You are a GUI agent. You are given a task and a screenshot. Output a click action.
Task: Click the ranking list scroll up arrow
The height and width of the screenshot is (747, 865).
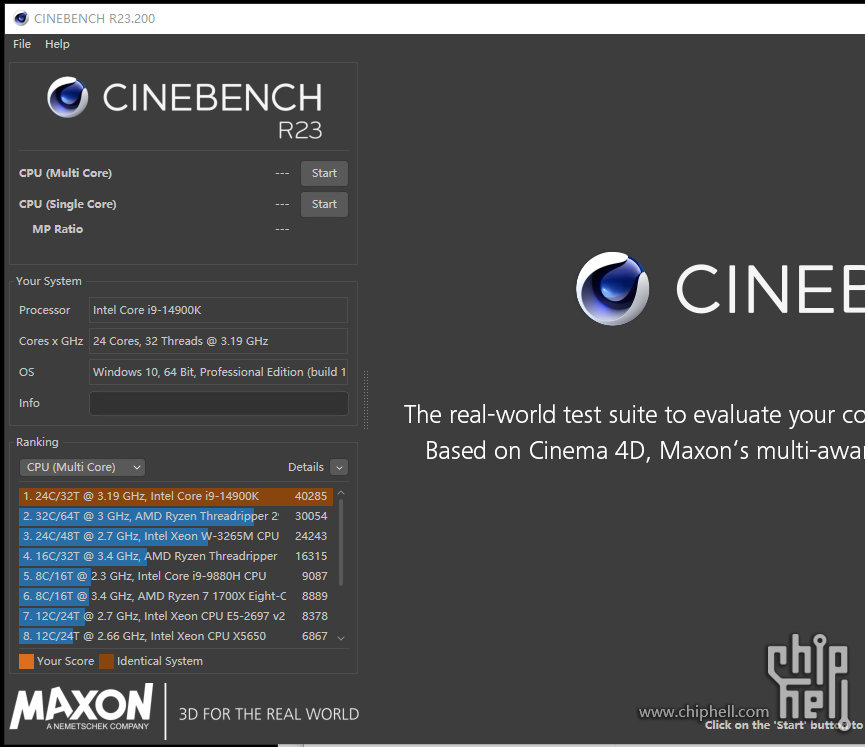pyautogui.click(x=341, y=493)
